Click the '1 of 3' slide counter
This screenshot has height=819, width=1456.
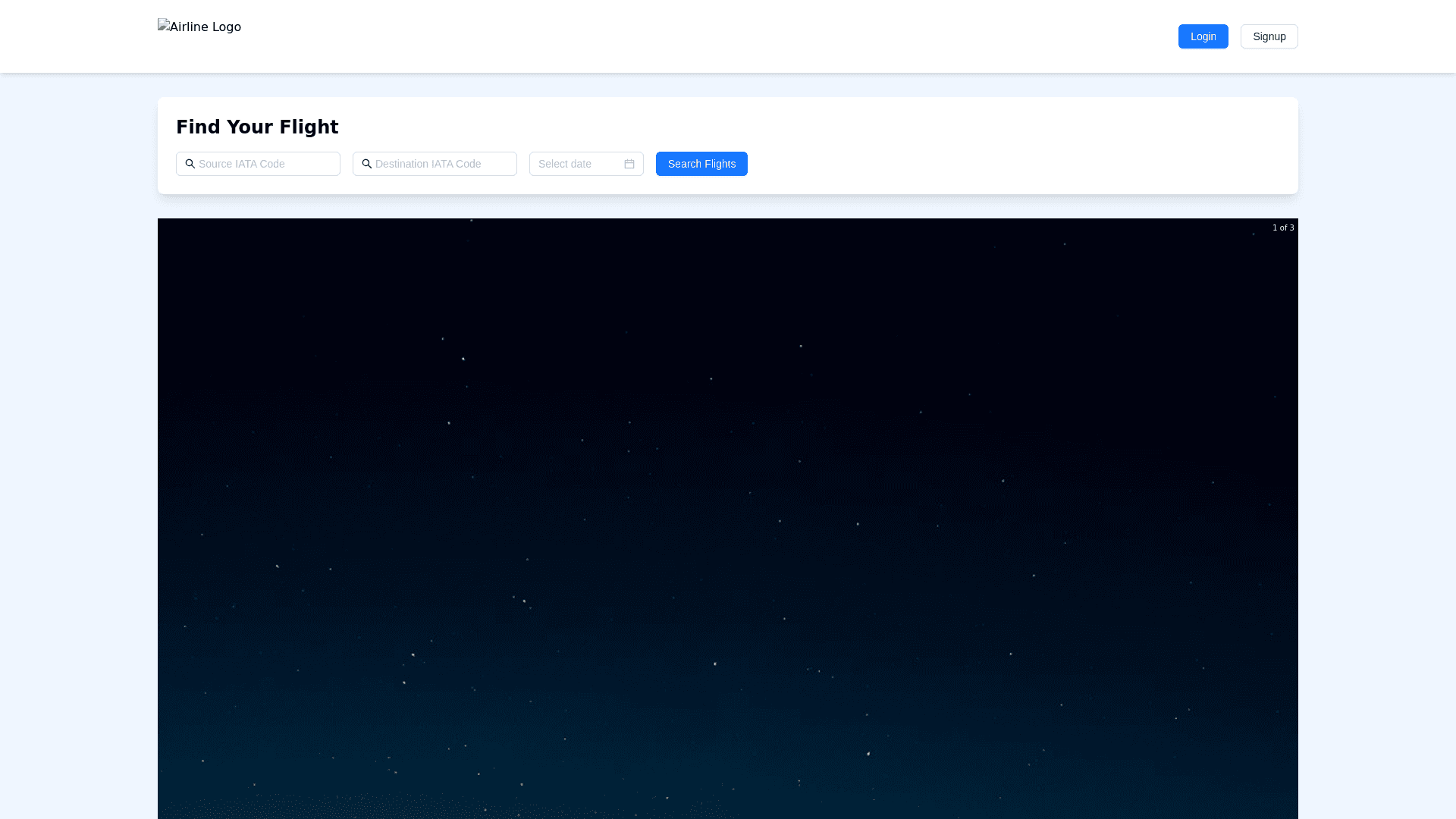point(1283,227)
